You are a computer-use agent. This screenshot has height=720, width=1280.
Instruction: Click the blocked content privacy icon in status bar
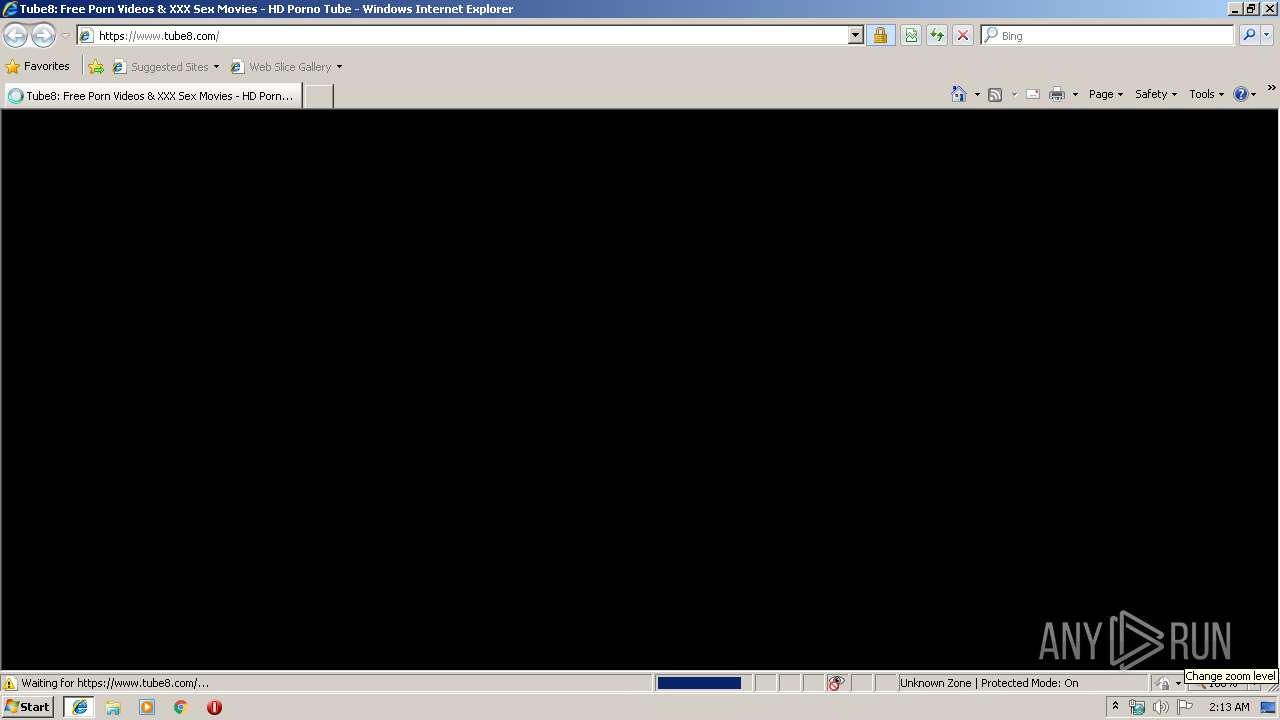point(836,683)
